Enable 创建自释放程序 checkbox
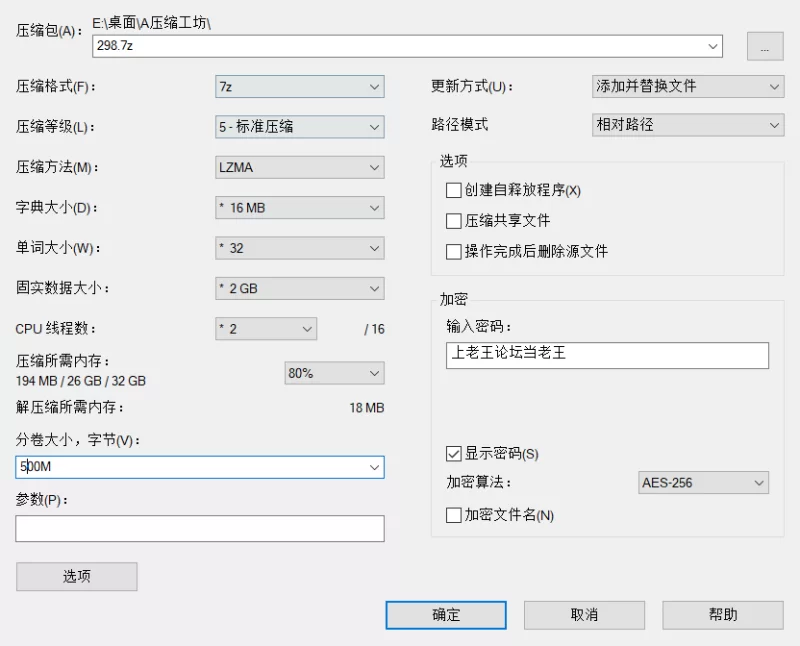Viewport: 800px width, 646px height. [x=454, y=190]
